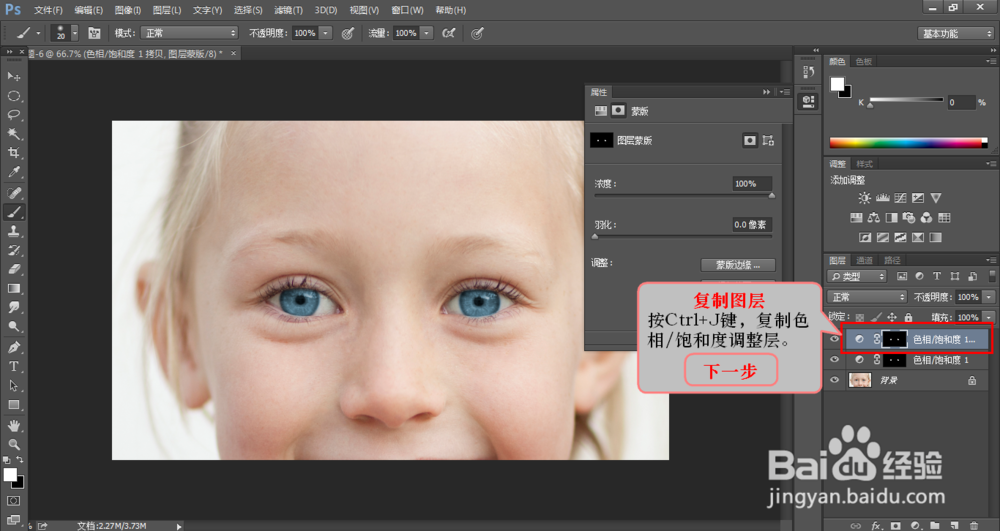1000x531 pixels.
Task: Click the color spectrum ramp
Action: point(908,143)
